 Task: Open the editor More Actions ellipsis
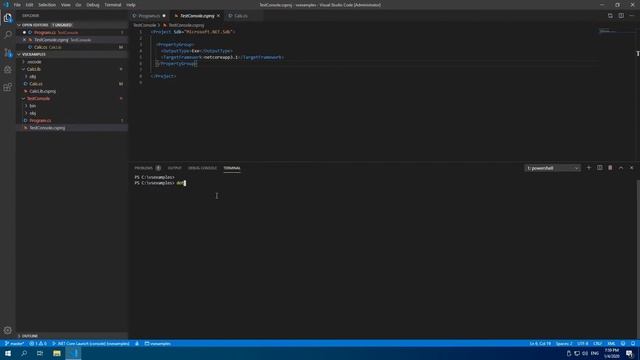pyautogui.click(x=631, y=16)
